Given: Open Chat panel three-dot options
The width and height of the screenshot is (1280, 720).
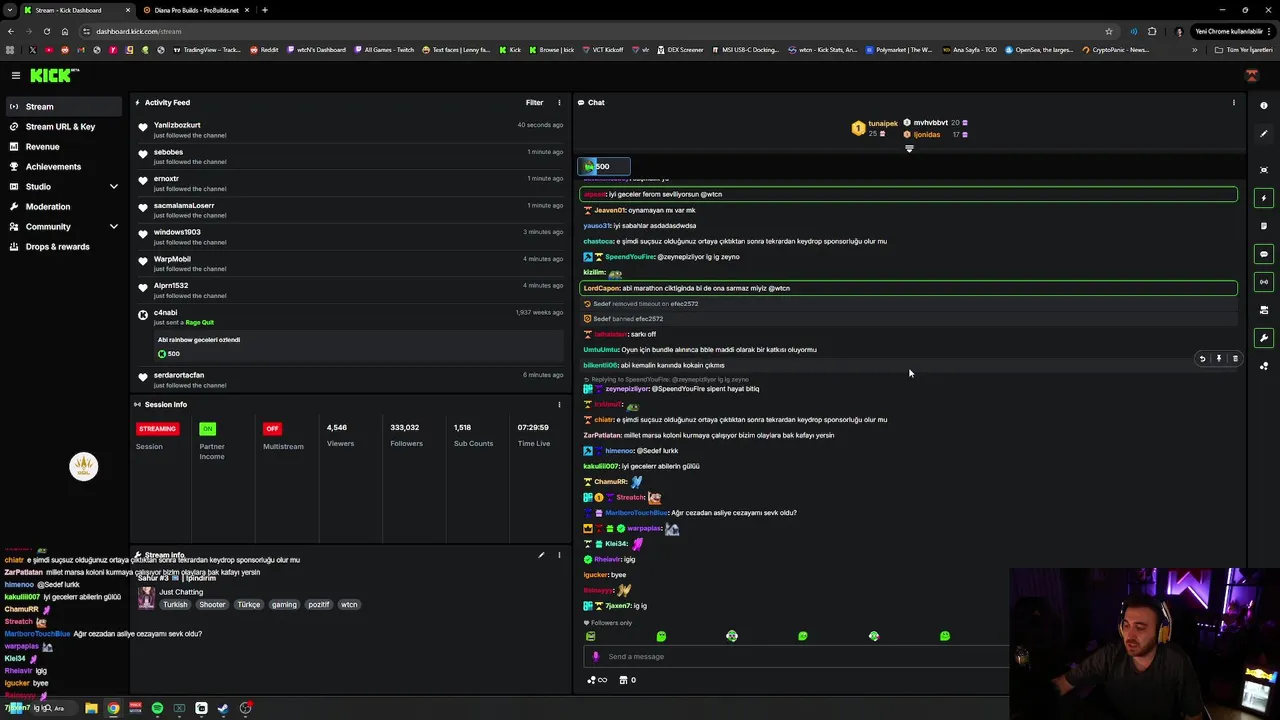Looking at the screenshot, I should (1233, 102).
